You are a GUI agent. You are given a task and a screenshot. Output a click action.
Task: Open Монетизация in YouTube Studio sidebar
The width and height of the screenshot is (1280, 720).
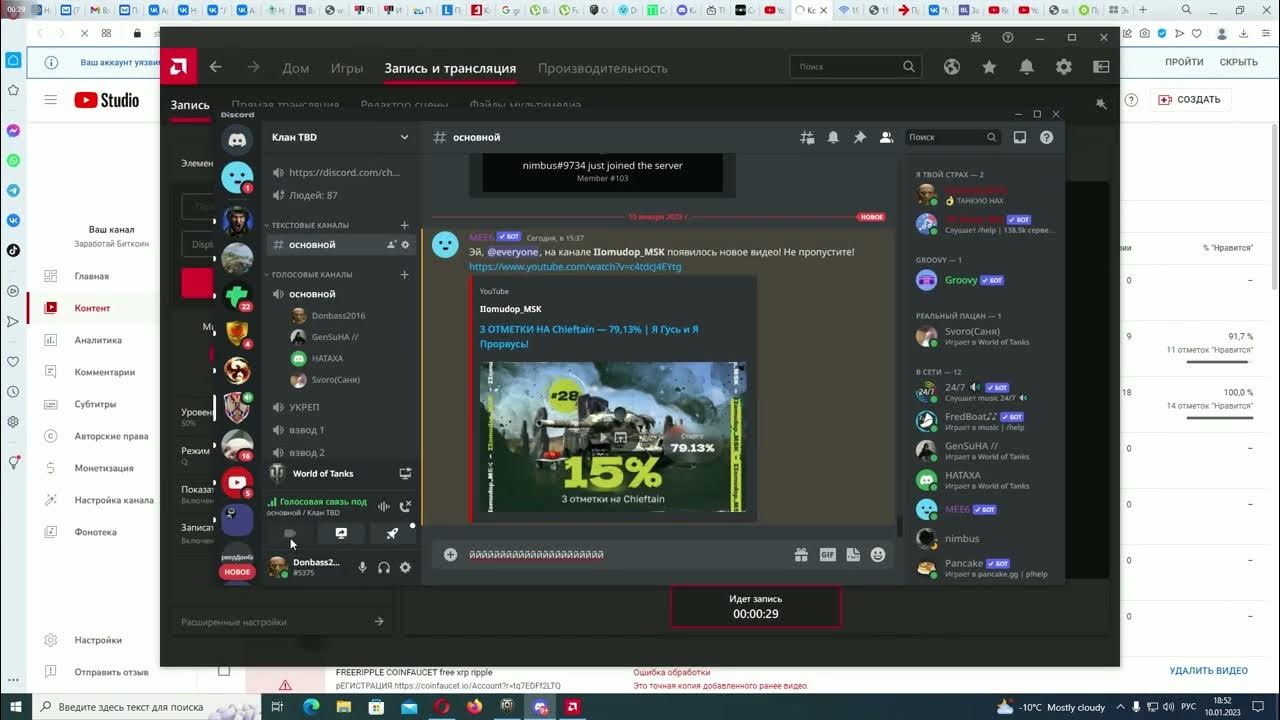click(x=103, y=468)
